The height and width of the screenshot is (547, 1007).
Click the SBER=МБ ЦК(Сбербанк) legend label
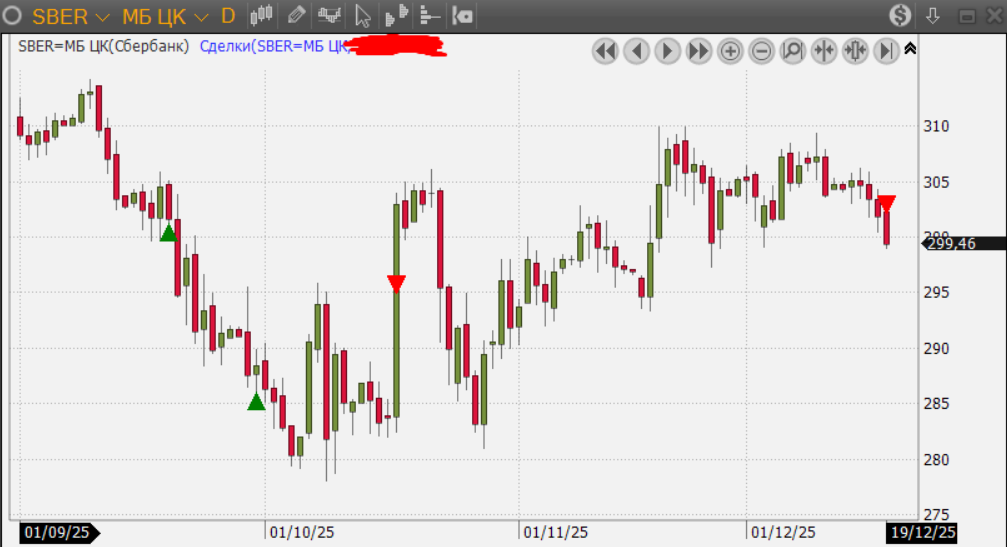pyautogui.click(x=103, y=46)
